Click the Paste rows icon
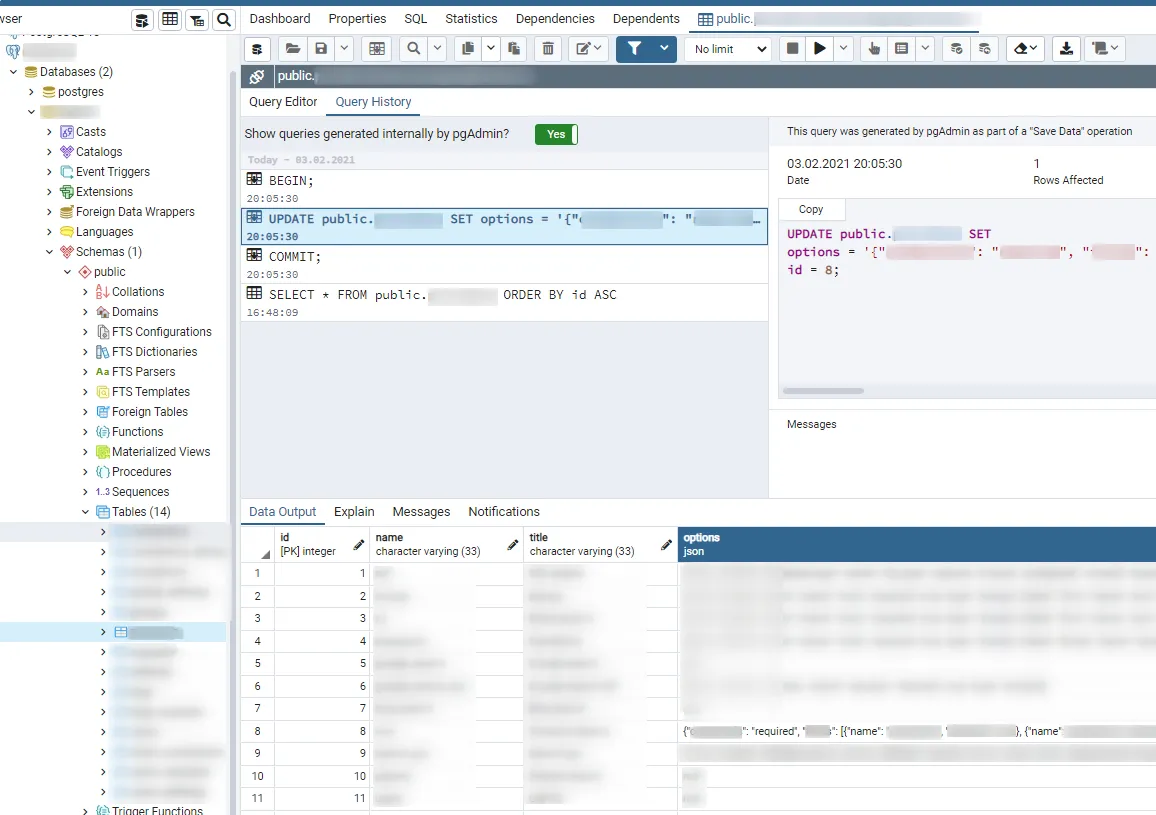 [x=514, y=49]
